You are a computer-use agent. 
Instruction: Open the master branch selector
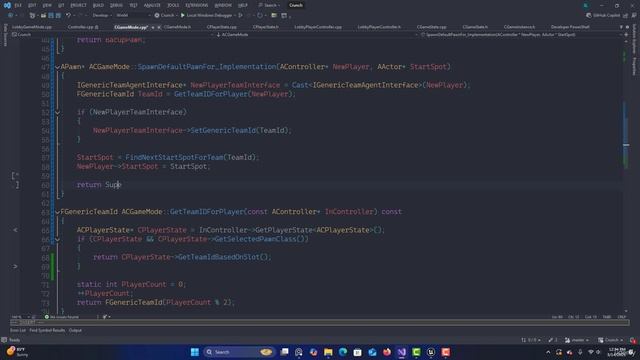(x=577, y=340)
